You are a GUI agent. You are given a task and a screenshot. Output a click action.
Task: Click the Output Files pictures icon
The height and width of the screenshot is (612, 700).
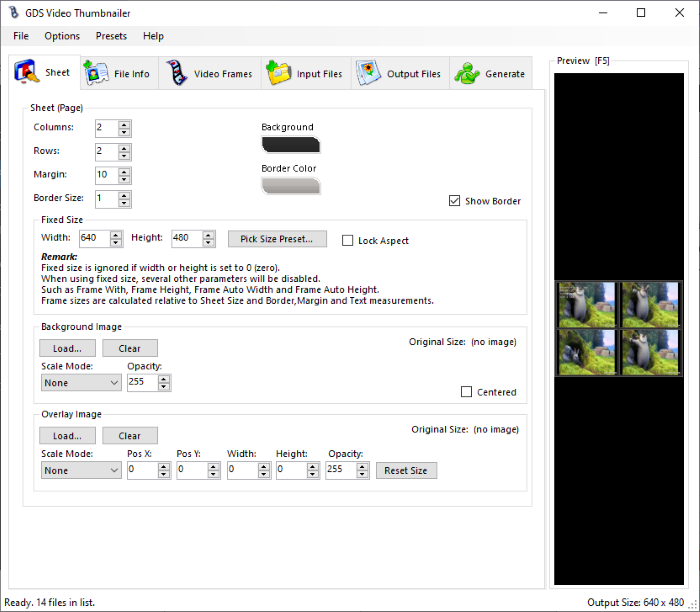[369, 73]
